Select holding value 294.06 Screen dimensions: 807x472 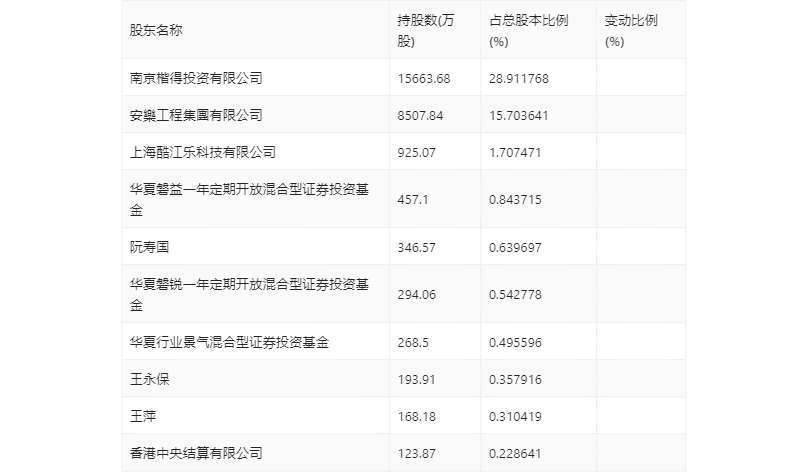pos(416,295)
